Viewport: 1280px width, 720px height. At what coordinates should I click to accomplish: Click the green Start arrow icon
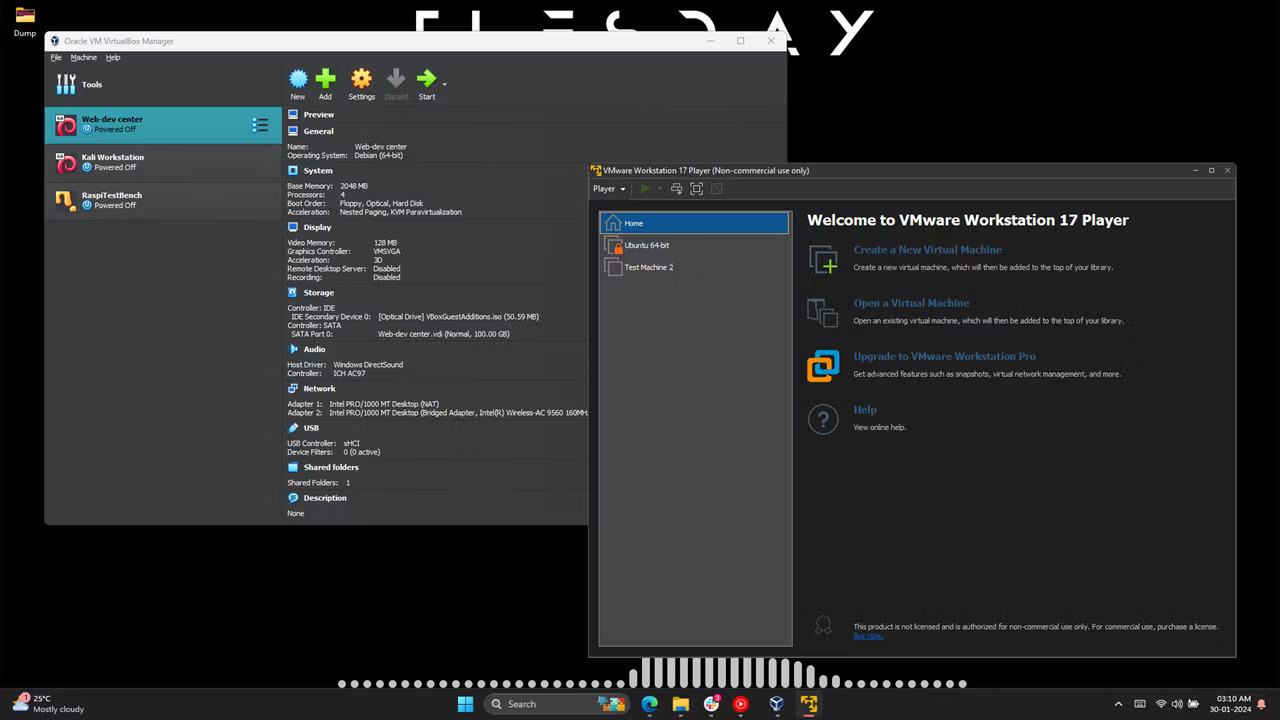tap(426, 80)
